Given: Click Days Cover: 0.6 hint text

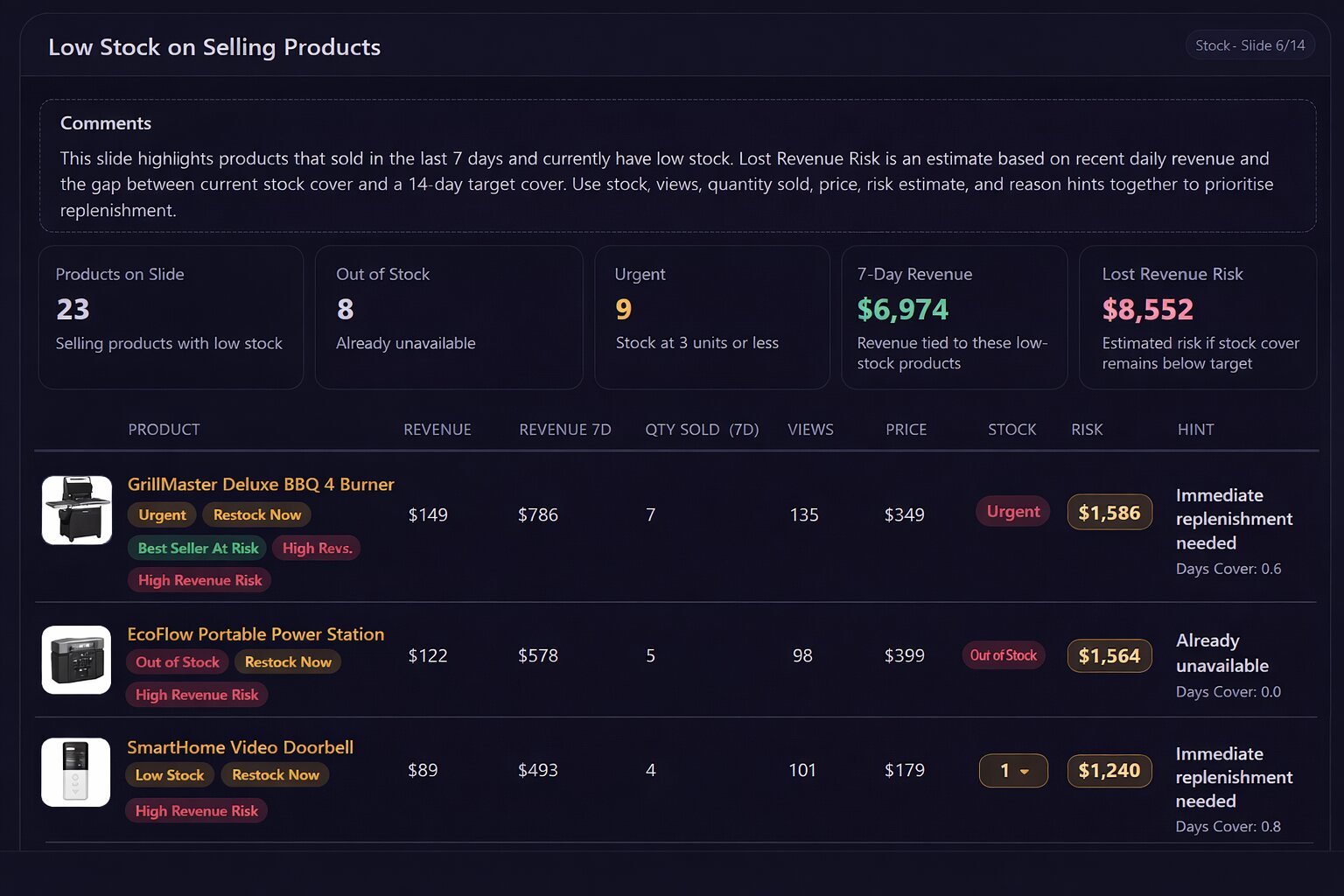Looking at the screenshot, I should click(x=1228, y=569).
